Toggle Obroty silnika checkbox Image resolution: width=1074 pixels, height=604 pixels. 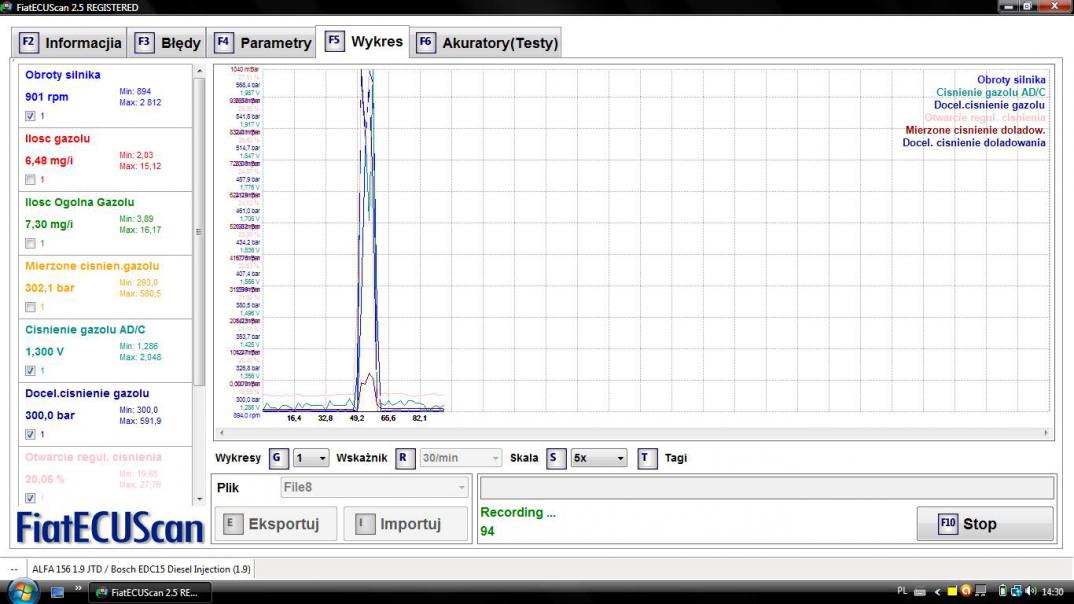30,116
